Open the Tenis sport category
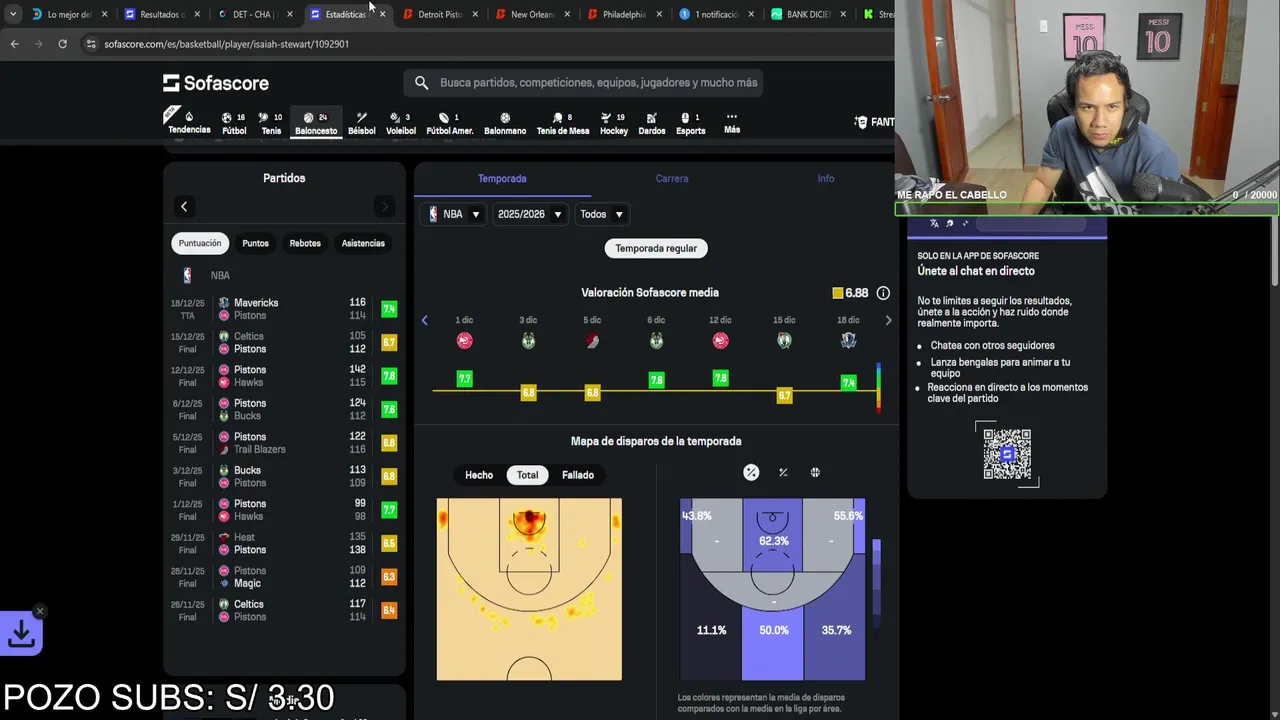The width and height of the screenshot is (1280, 720). click(271, 123)
